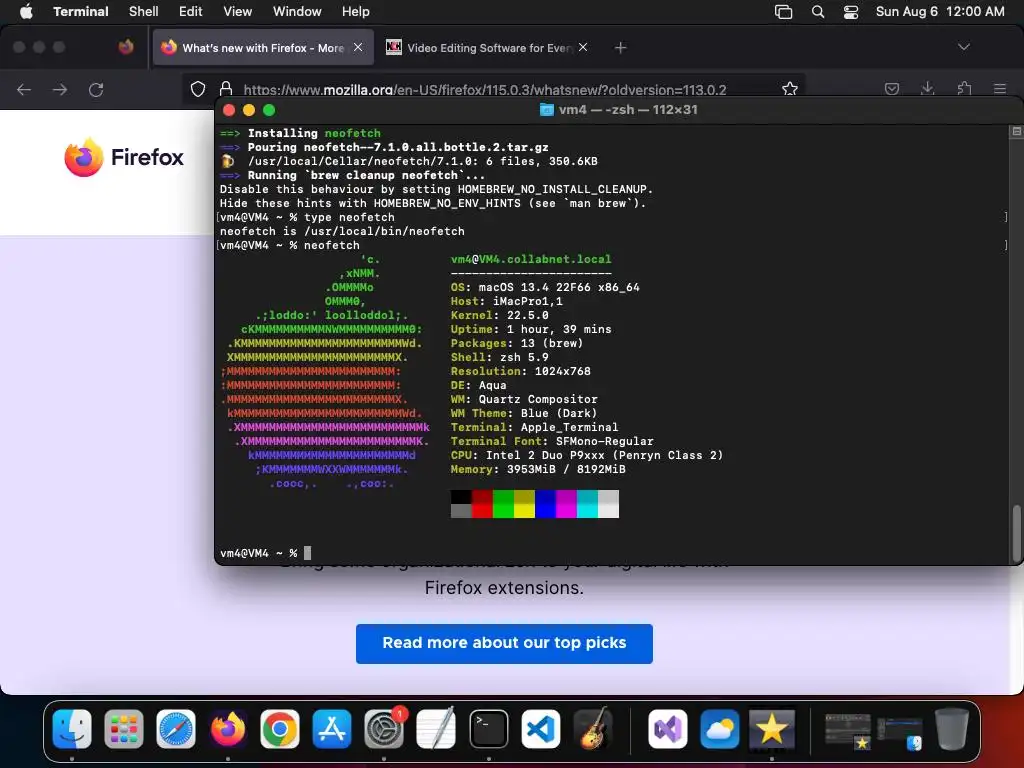Click the red color block in neofetch output
1024x768 pixels.
(x=482, y=504)
